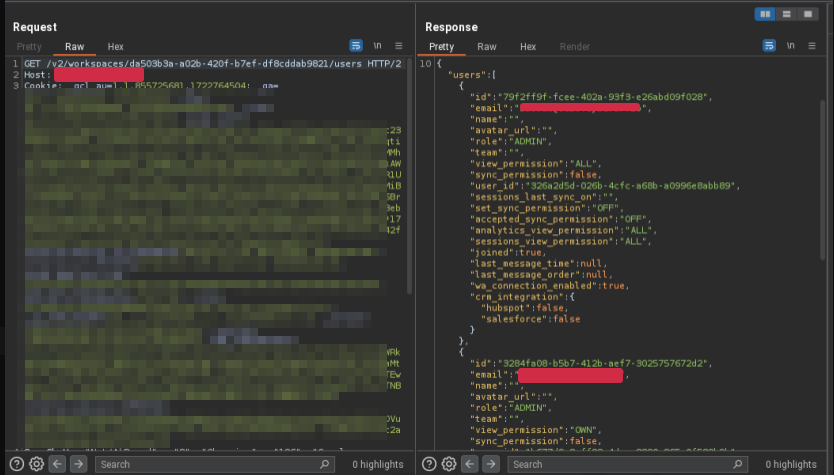834x475 pixels.
Task: Switch Request view to Hex tab
Action: [x=116, y=47]
